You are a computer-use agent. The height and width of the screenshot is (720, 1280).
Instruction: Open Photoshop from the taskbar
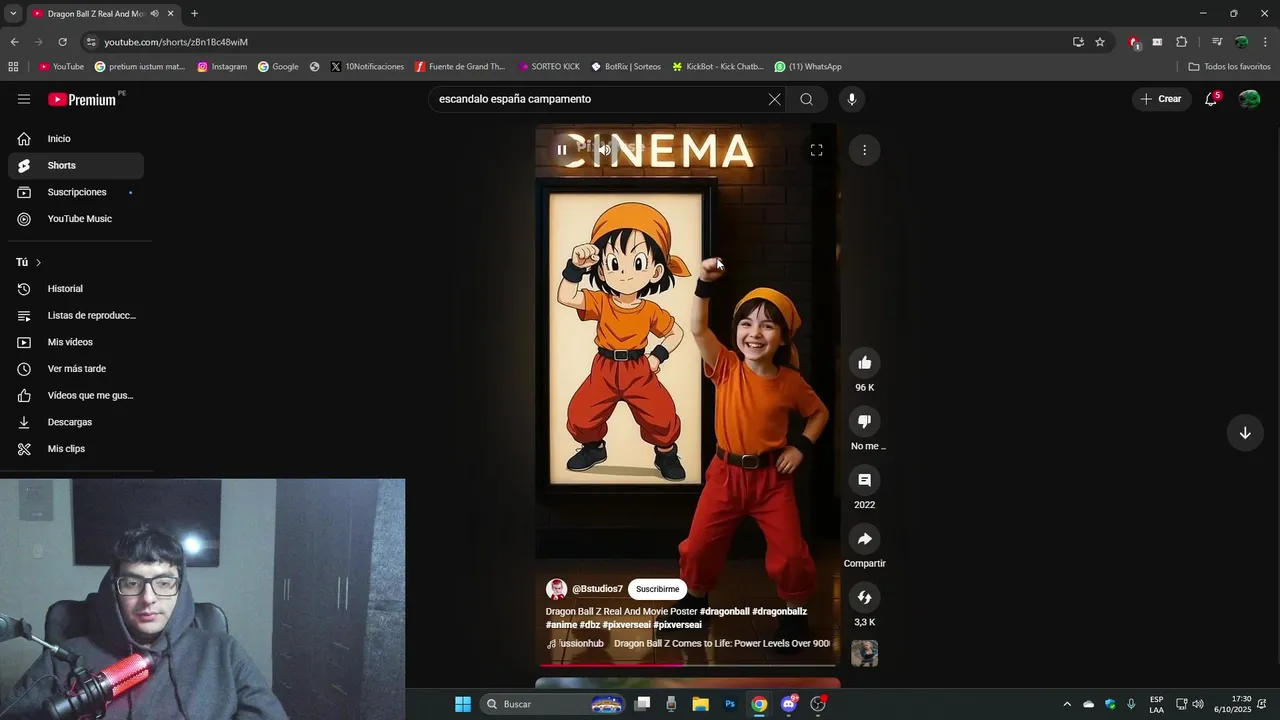point(730,704)
